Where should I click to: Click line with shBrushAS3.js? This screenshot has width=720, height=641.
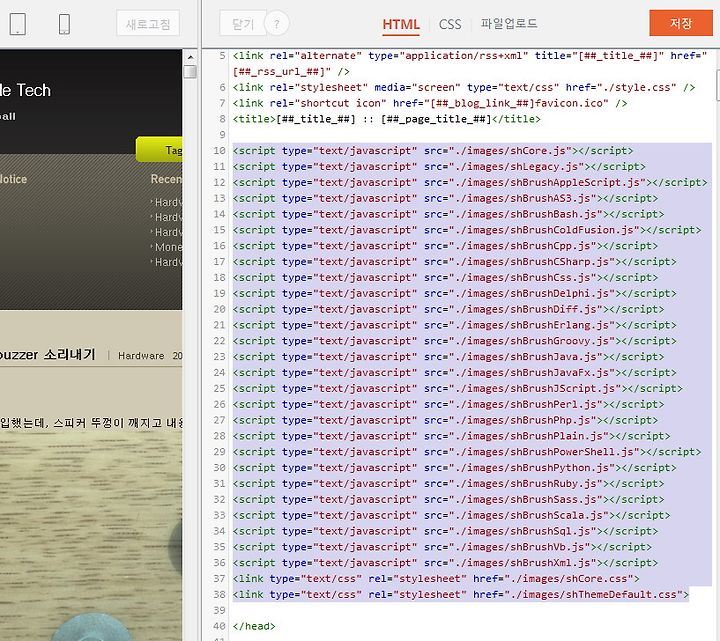click(x=445, y=198)
